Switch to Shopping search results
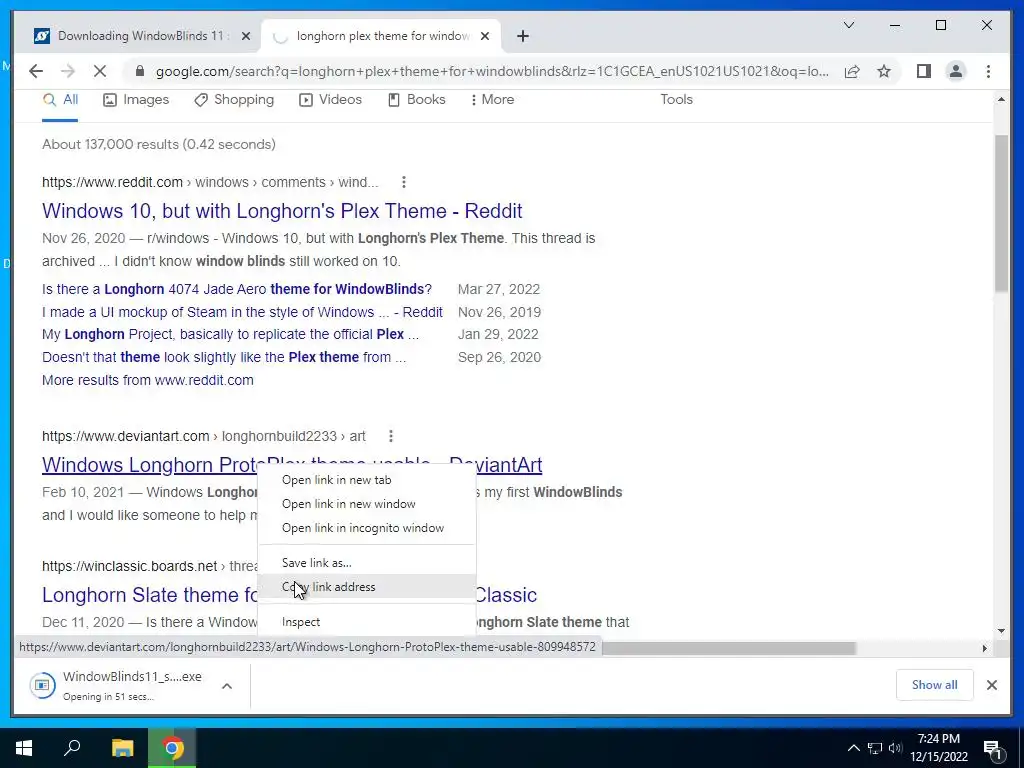Screen dimensions: 1024x768 click(x=234, y=100)
